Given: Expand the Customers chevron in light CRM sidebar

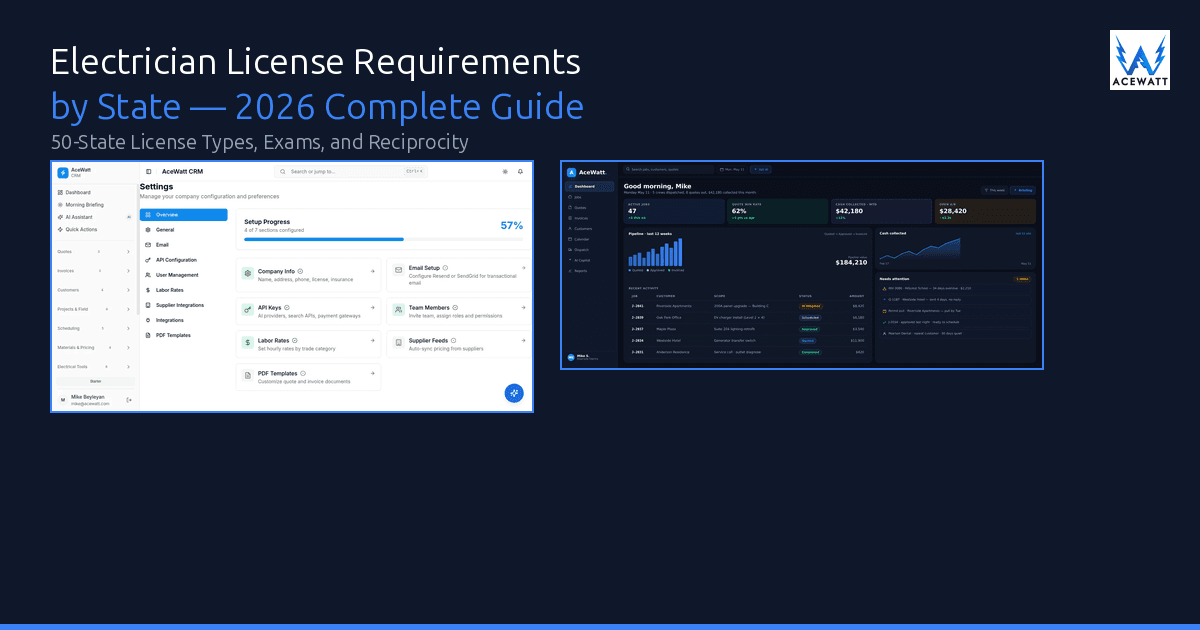Looking at the screenshot, I should 128,290.
